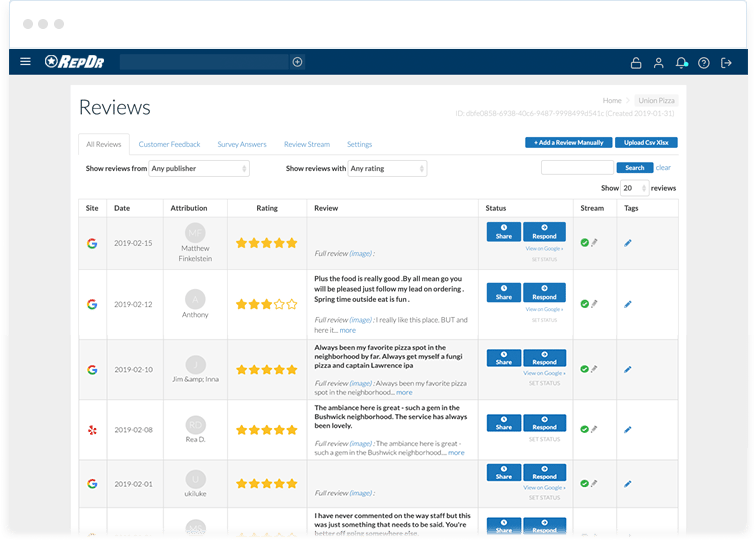Expand Rea D. review with more link
This screenshot has height=540, width=755.
click(x=456, y=452)
